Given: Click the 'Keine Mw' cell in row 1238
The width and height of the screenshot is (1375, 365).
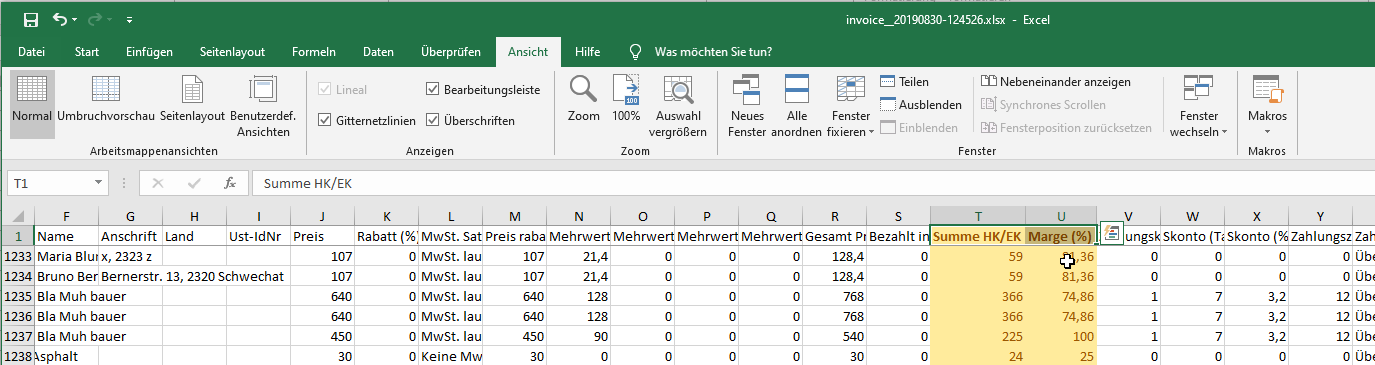Looking at the screenshot, I should click(x=450, y=356).
